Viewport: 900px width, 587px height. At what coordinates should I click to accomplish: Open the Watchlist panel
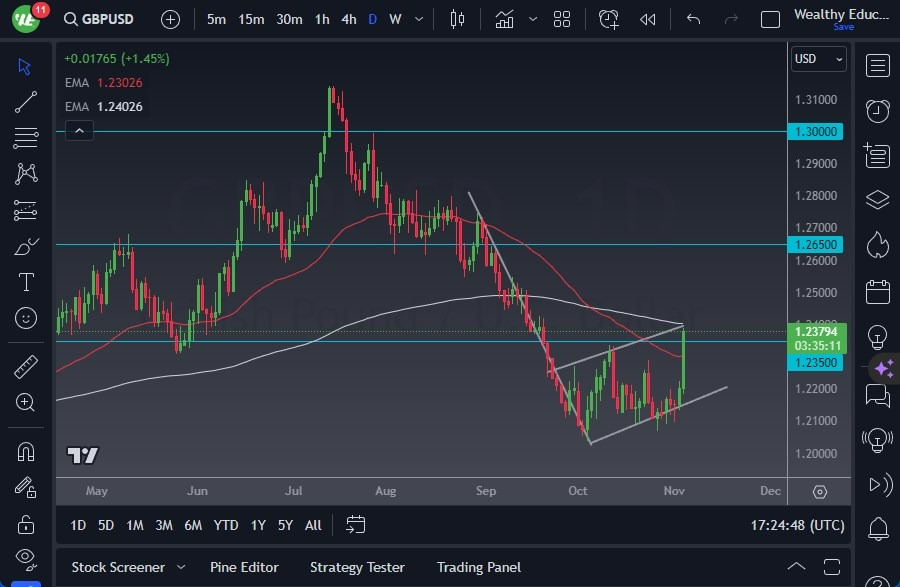click(877, 65)
